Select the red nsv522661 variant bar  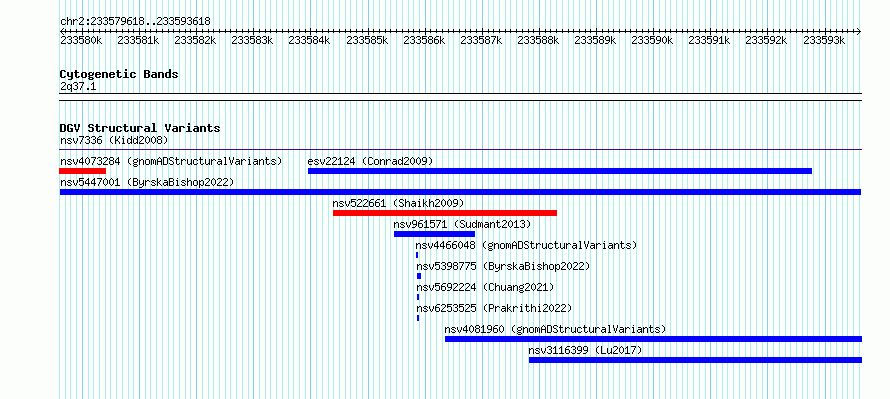[445, 213]
